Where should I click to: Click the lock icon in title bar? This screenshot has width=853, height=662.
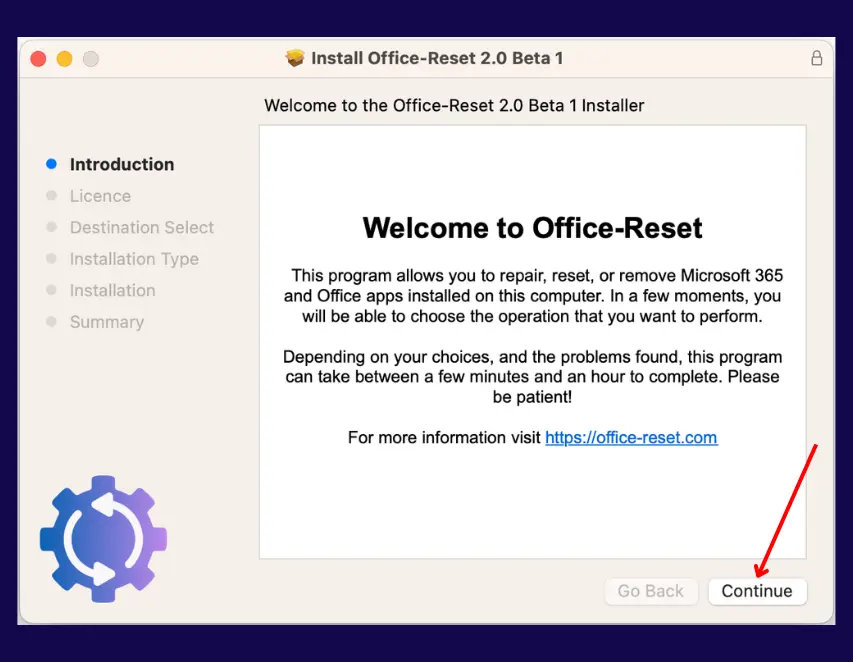[x=817, y=58]
